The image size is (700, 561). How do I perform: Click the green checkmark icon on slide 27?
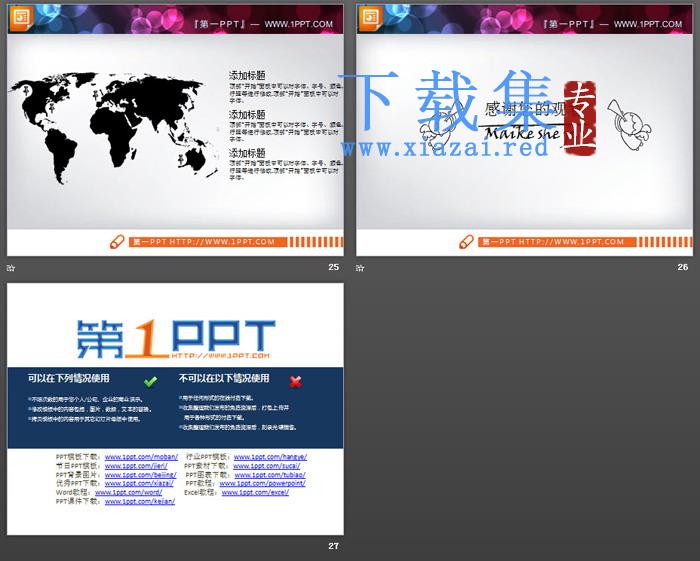coord(150,382)
